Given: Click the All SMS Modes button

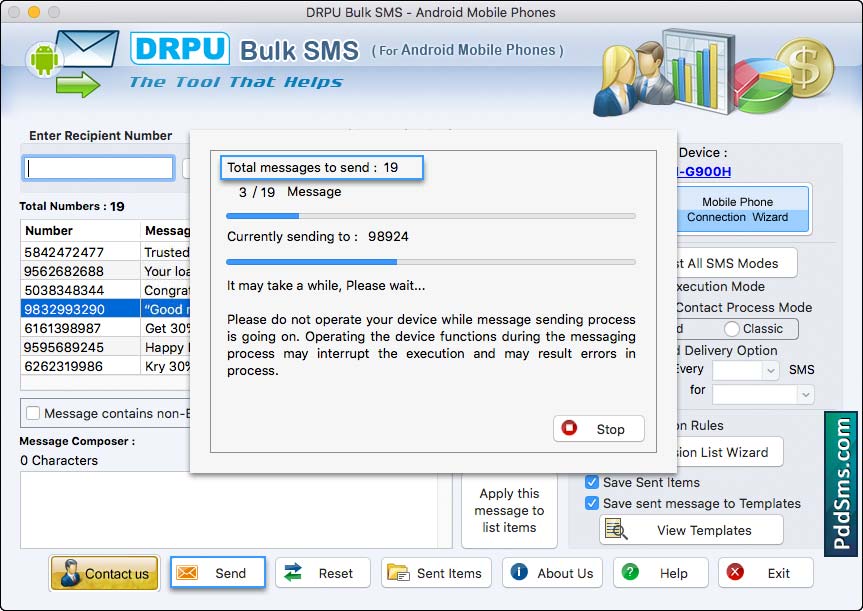Looking at the screenshot, I should tap(735, 263).
